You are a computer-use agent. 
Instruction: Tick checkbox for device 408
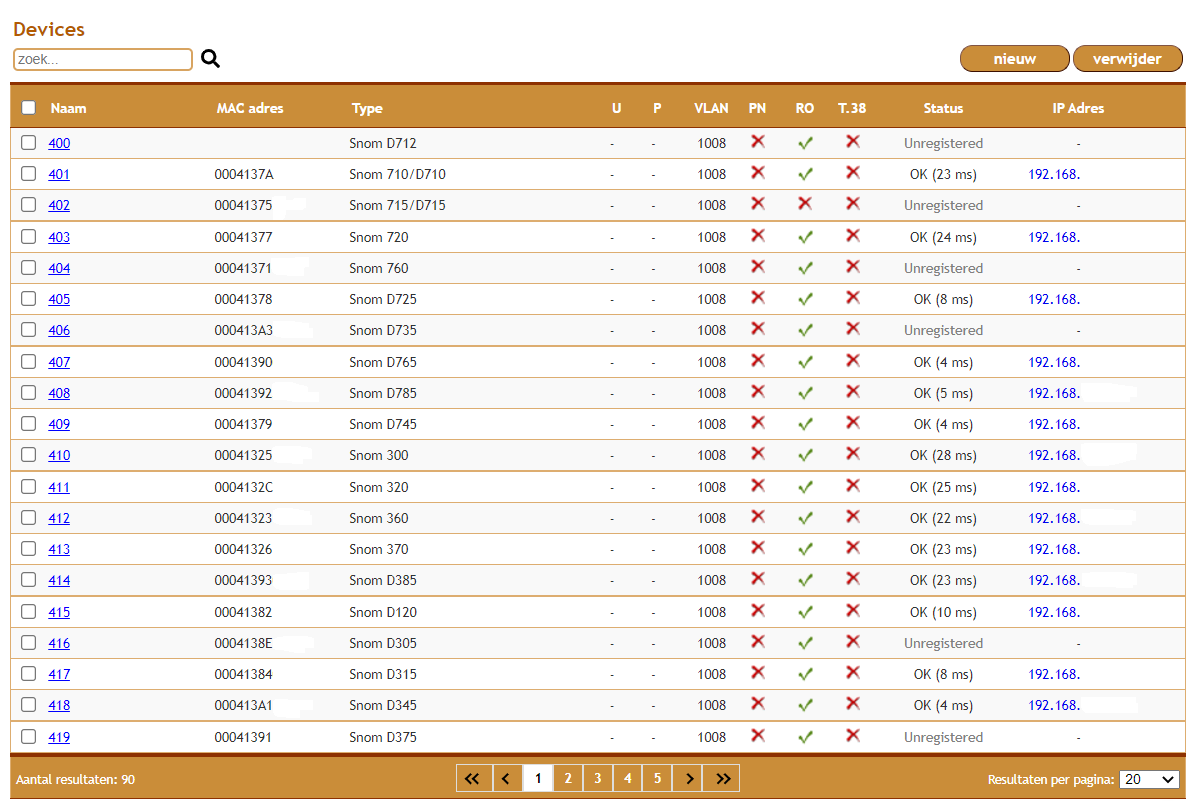coord(28,392)
